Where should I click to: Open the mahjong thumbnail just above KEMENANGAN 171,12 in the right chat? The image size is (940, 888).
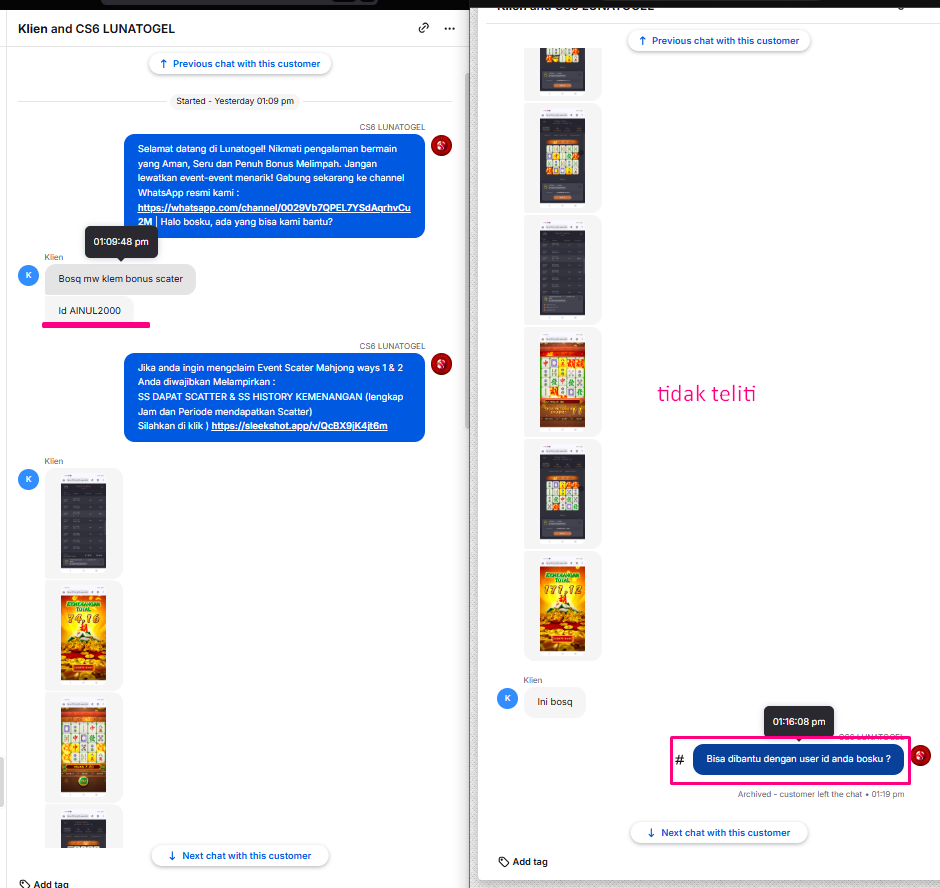click(562, 494)
